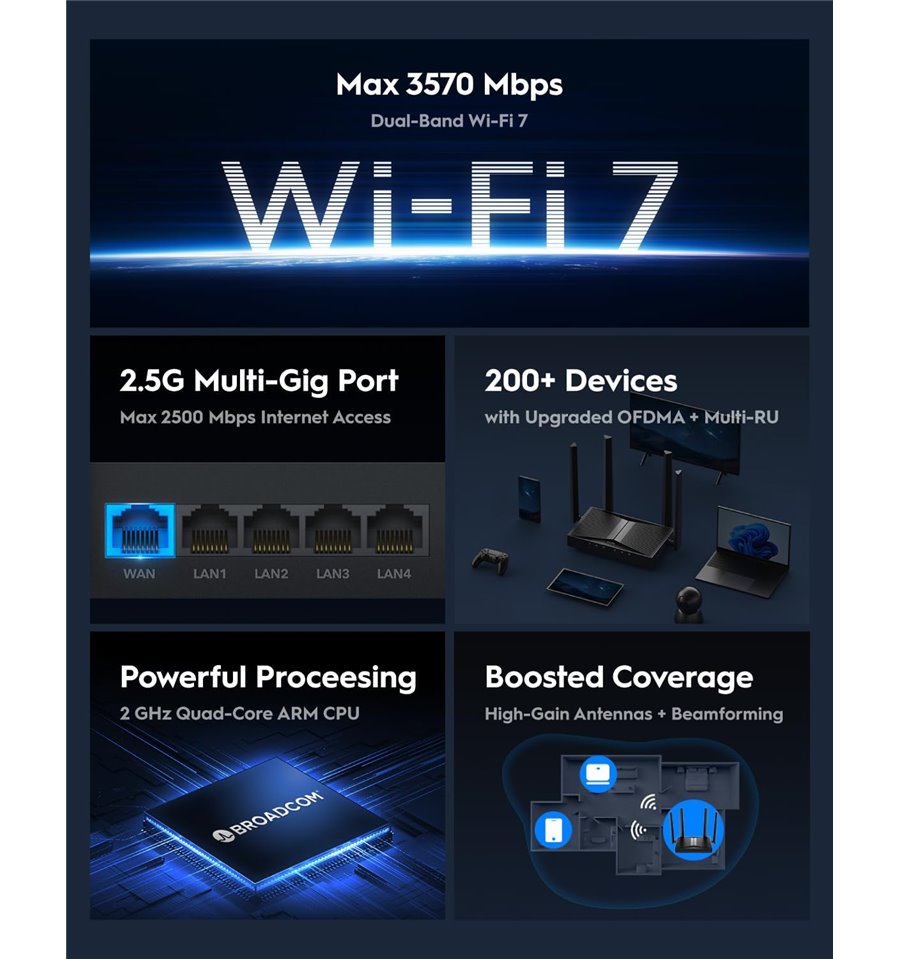This screenshot has width=900, height=959.
Task: Click the router icon in blue circle
Action: tap(693, 831)
